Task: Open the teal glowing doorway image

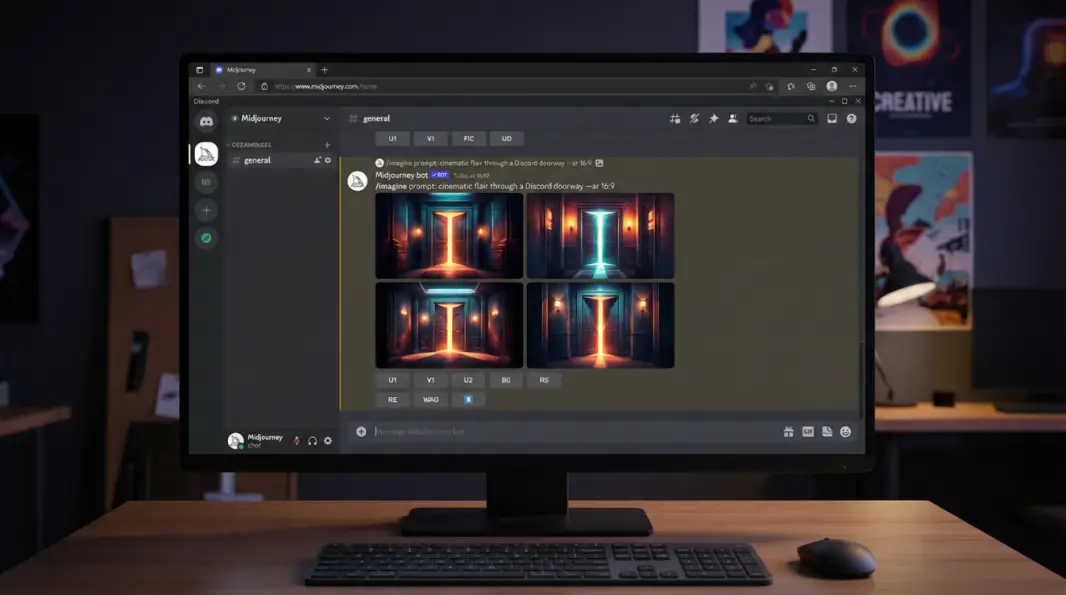Action: 600,236
